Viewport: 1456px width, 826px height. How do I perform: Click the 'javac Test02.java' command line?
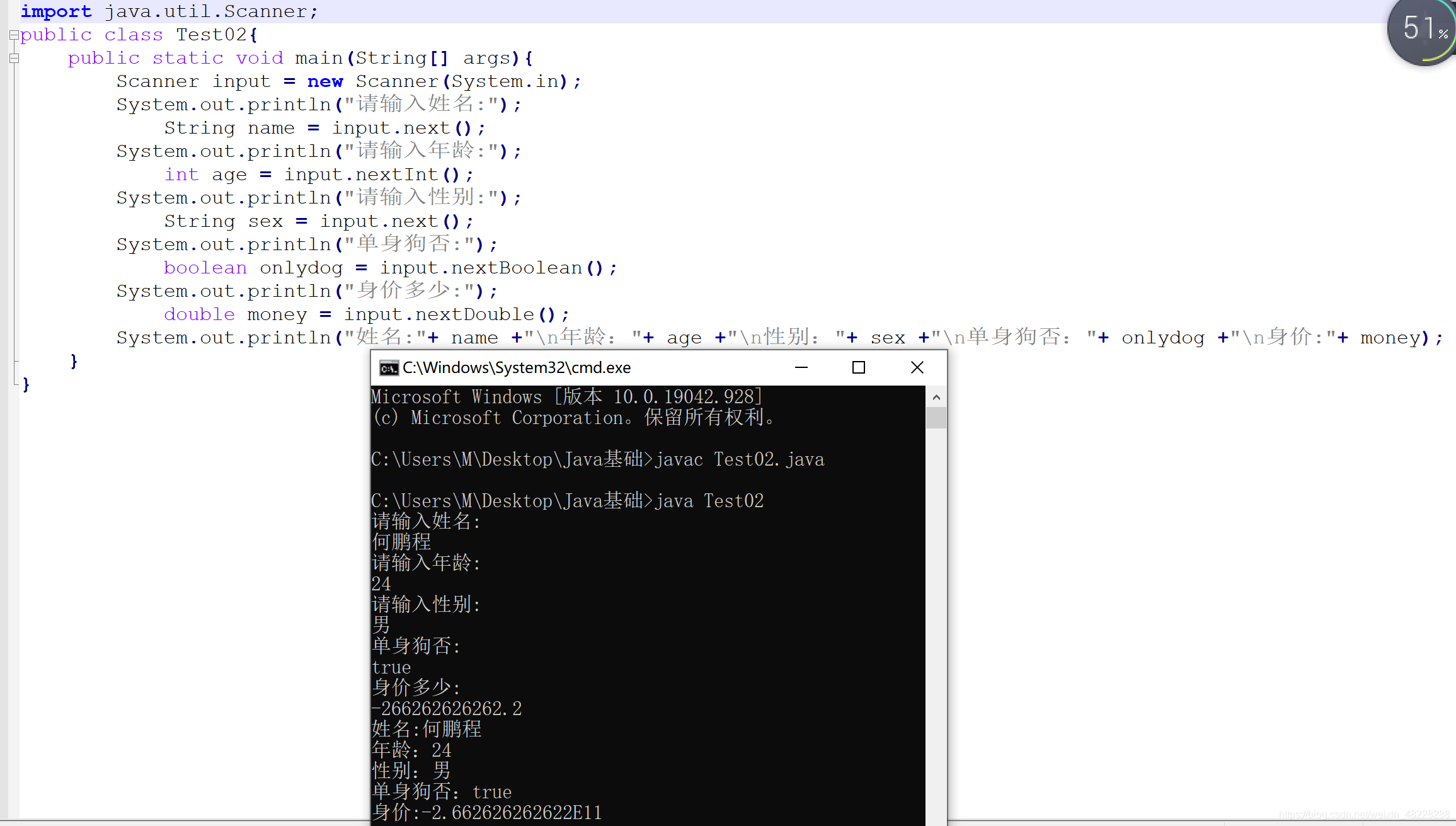coord(738,460)
